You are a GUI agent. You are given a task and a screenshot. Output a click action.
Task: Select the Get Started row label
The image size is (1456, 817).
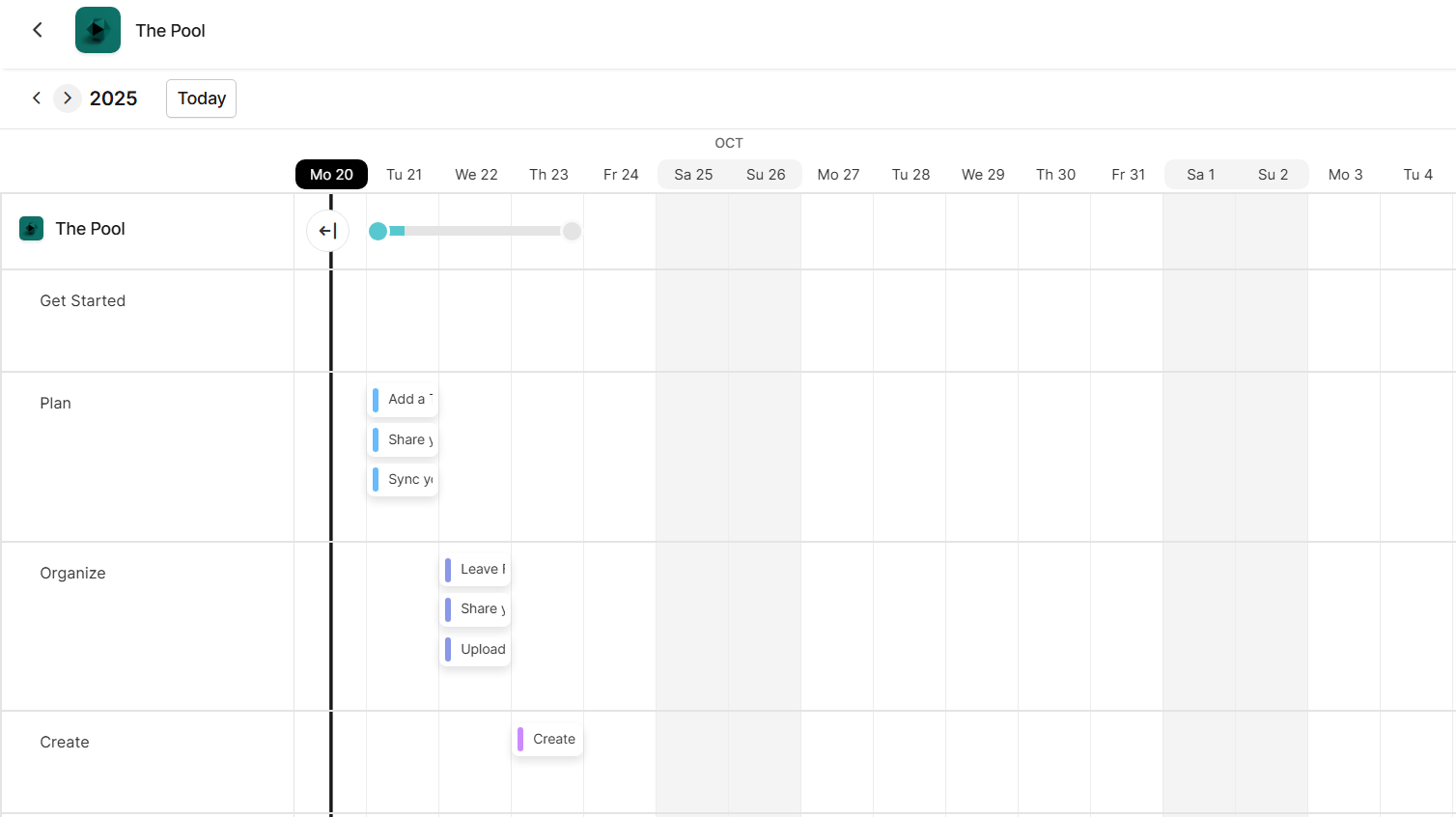tap(83, 301)
